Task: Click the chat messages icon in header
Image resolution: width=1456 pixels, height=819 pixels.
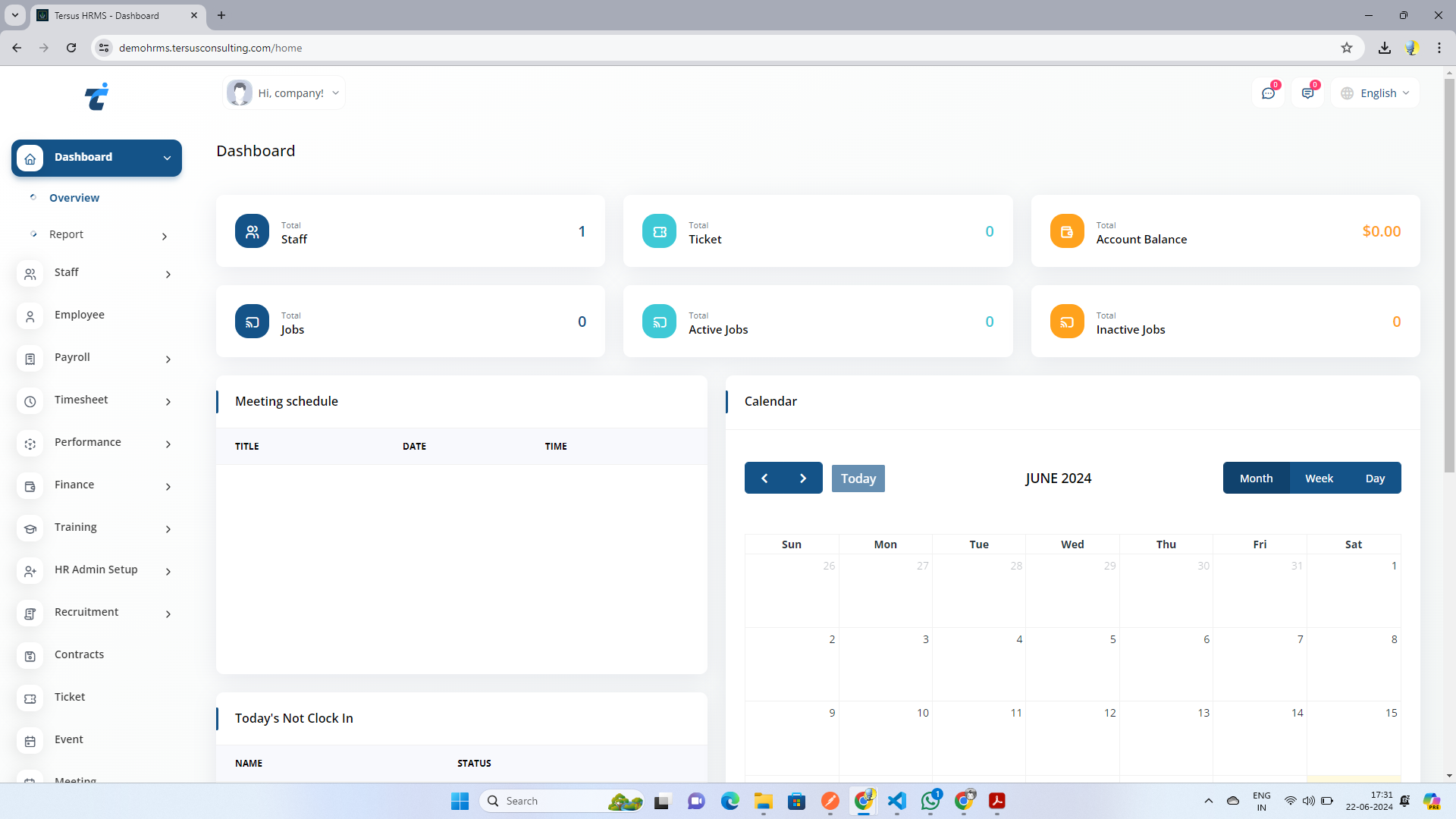Action: point(1268,93)
